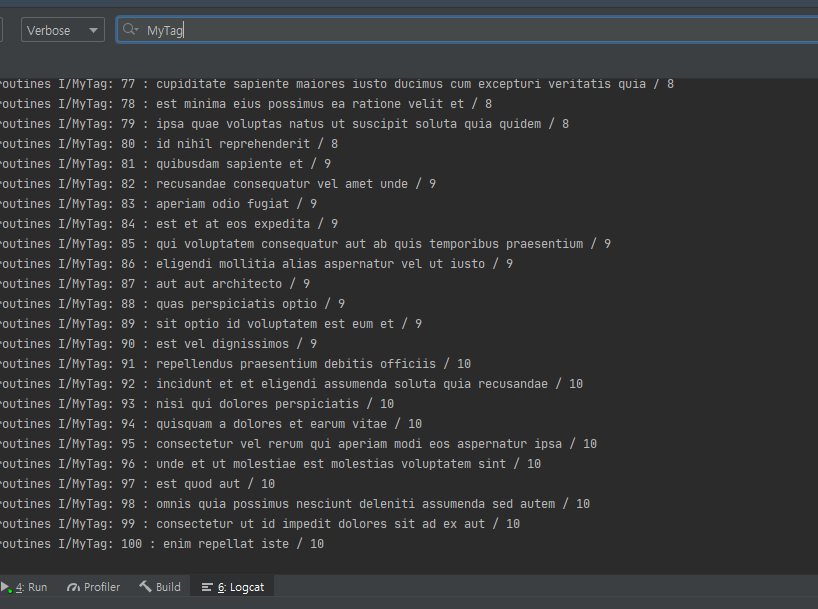Select log line 92 incidunt et et eligendi
The height and width of the screenshot is (609, 818).
tap(292, 384)
